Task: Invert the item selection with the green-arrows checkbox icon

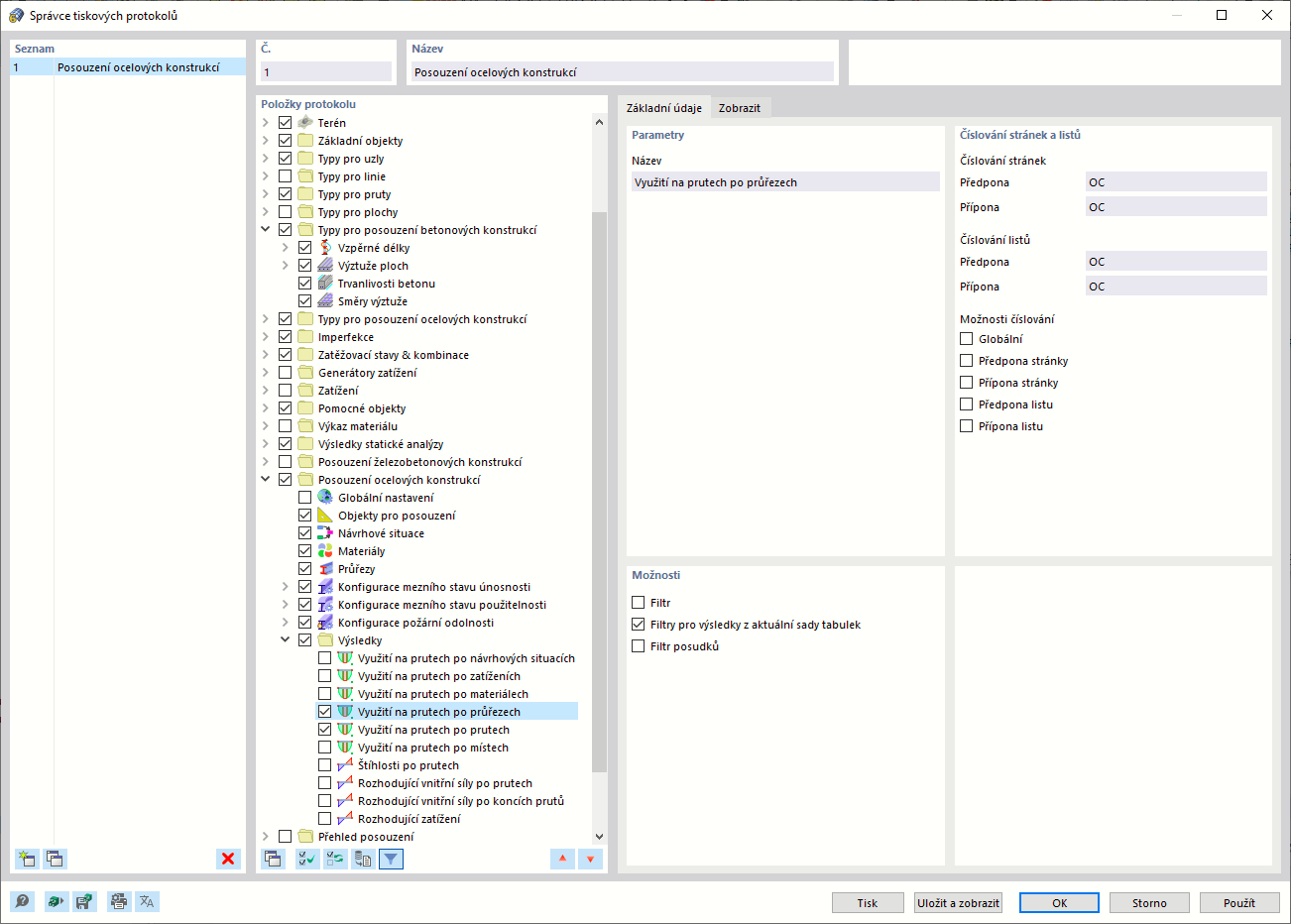Action: [x=336, y=859]
